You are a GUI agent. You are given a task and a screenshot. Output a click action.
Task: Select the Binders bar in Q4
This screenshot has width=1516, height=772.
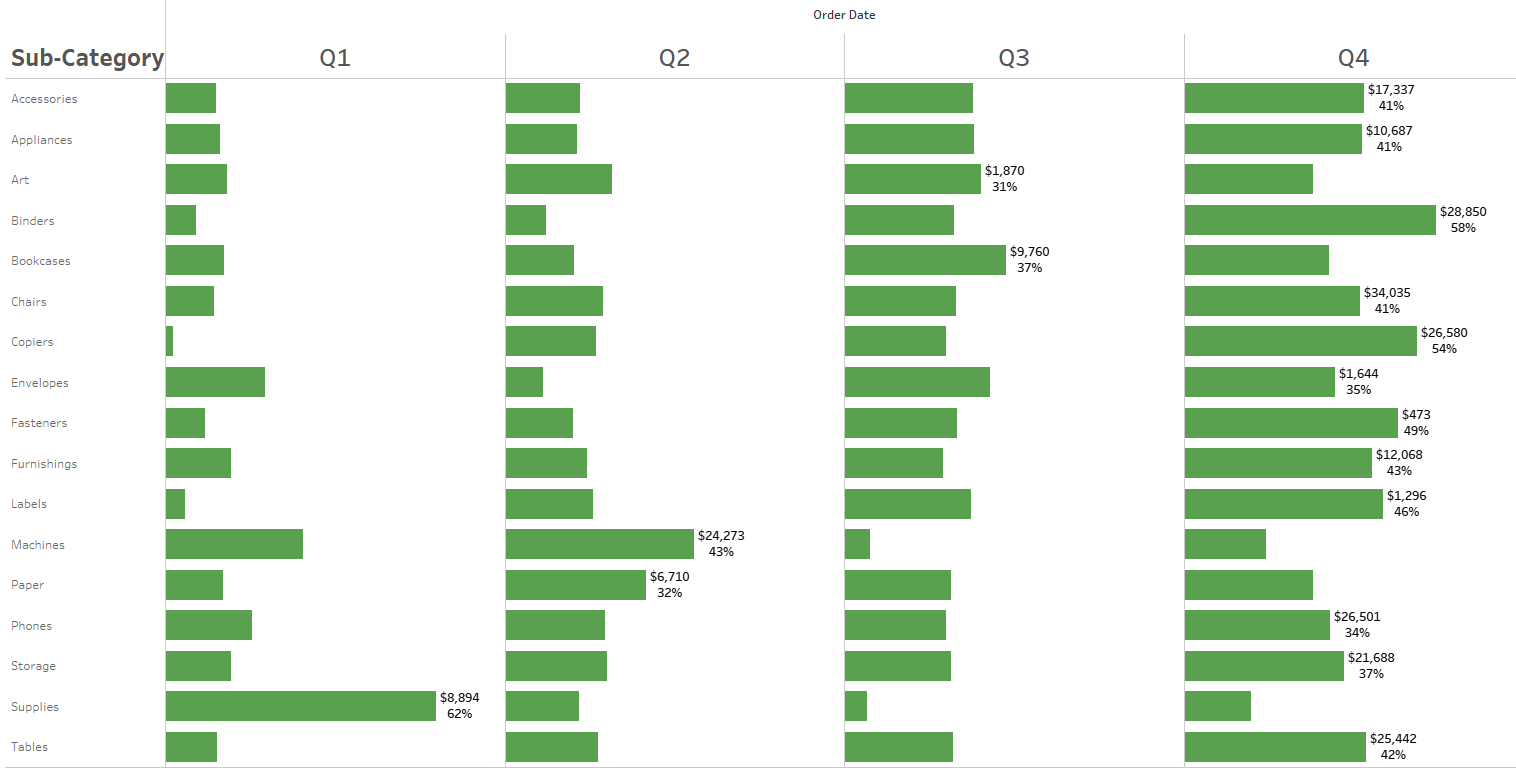[1310, 220]
